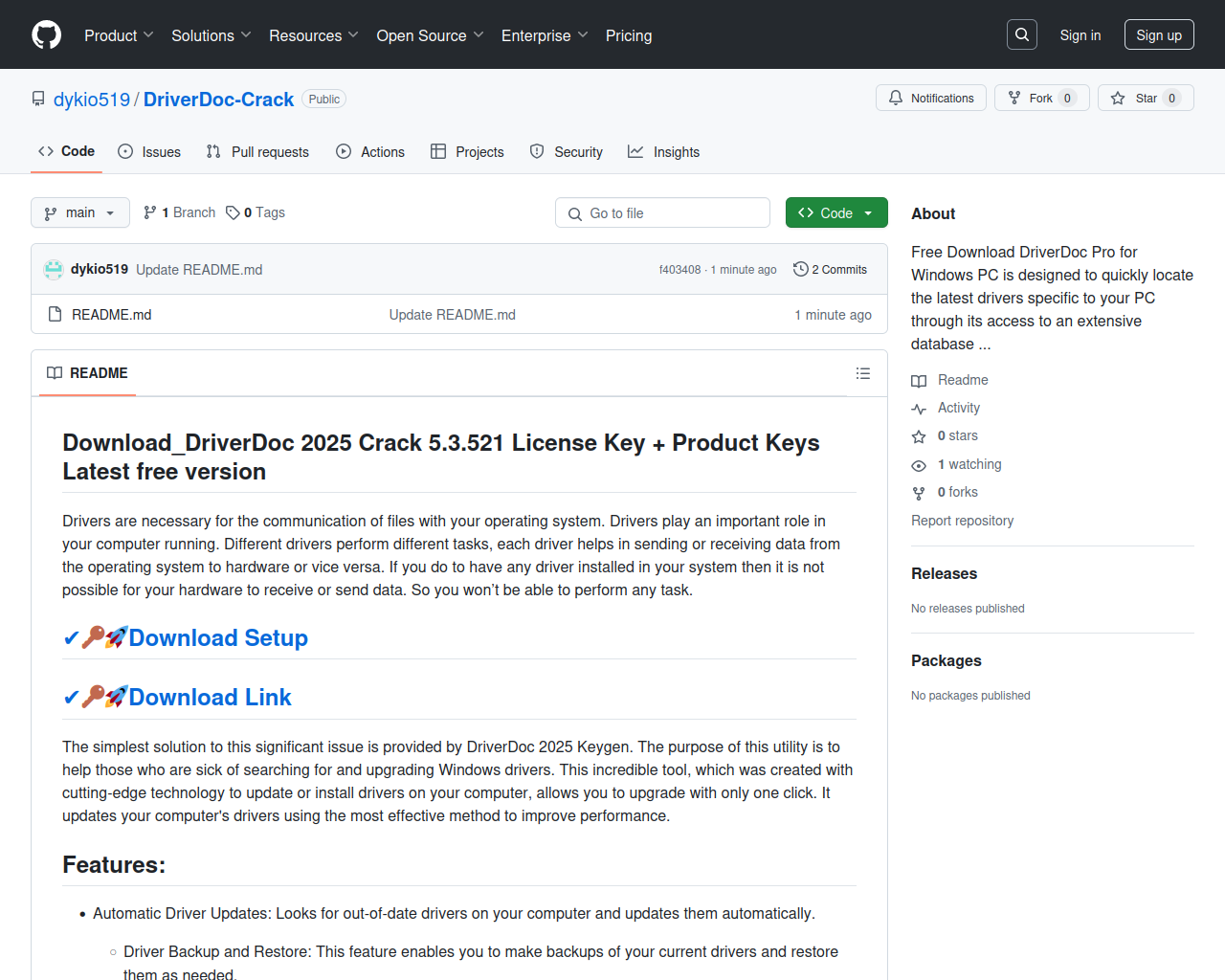Click the star icon beside 0 stars

919,436
